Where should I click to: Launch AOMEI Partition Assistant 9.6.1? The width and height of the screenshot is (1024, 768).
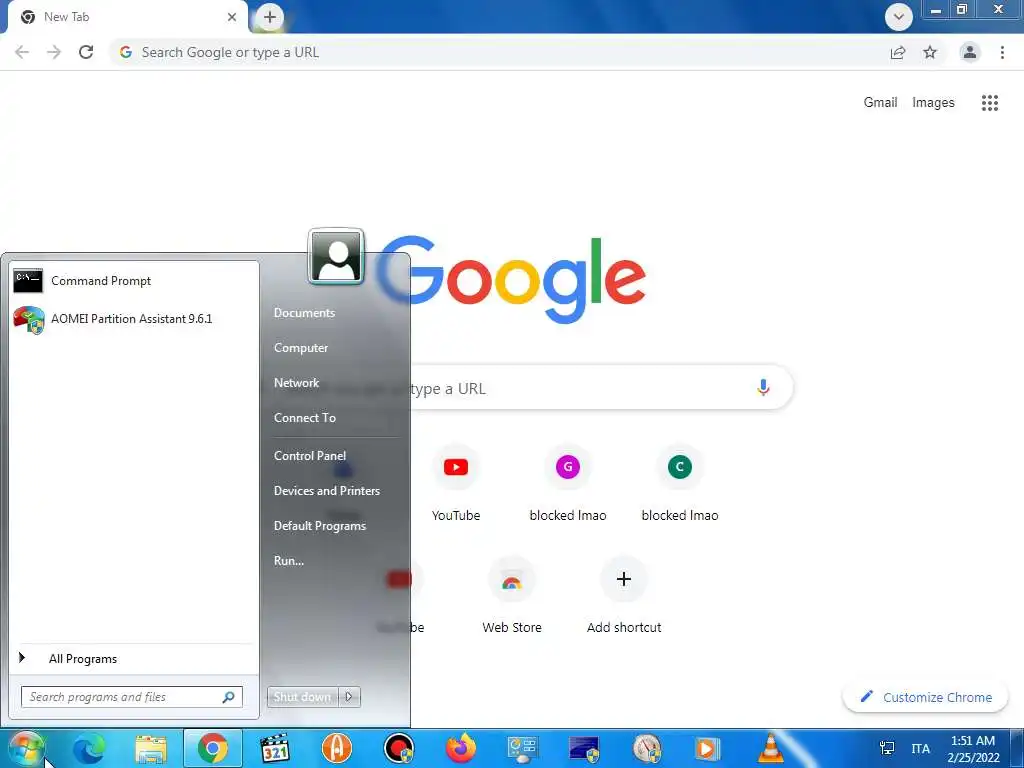pyautogui.click(x=133, y=319)
